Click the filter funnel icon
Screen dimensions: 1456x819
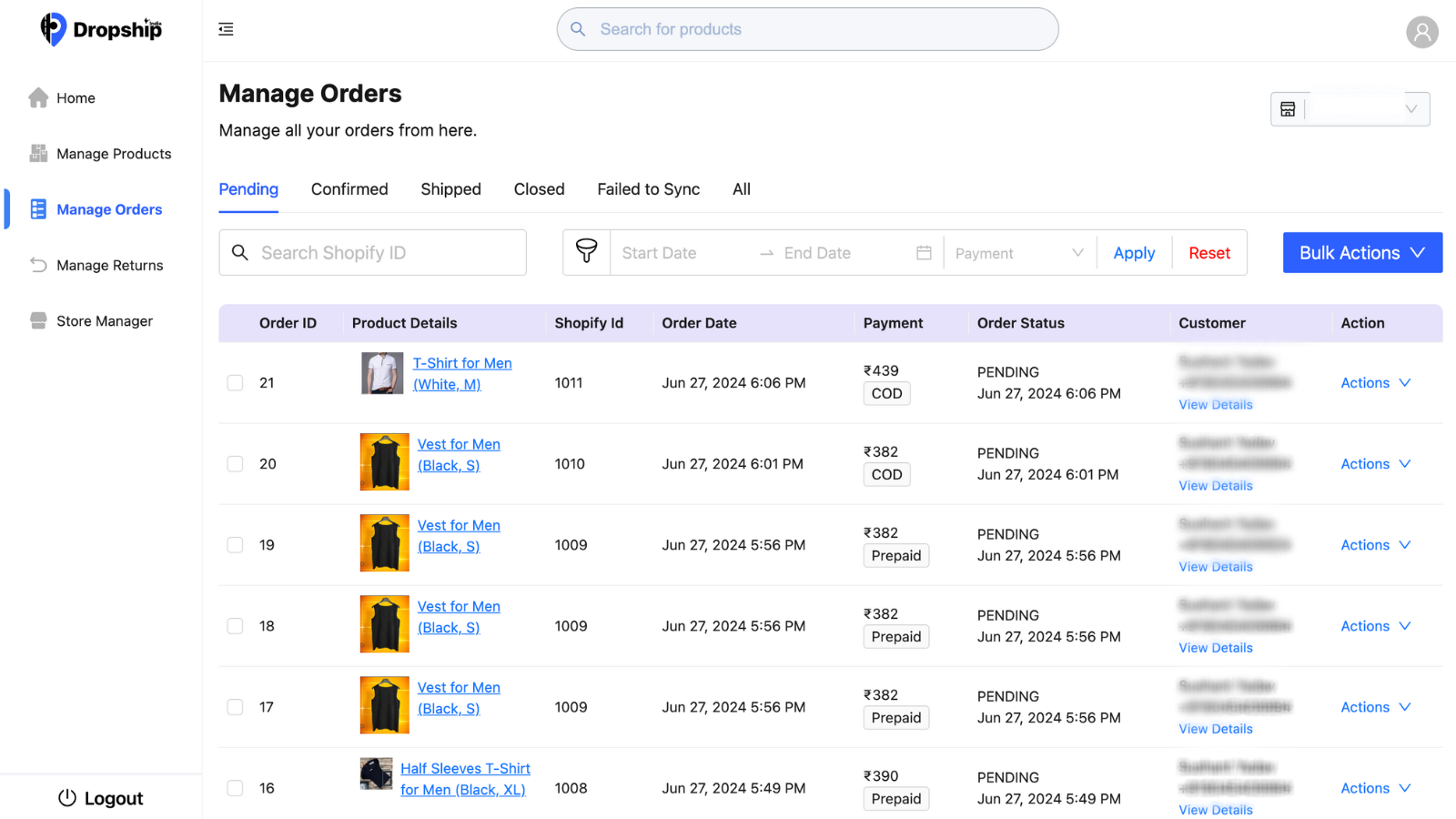[586, 252]
